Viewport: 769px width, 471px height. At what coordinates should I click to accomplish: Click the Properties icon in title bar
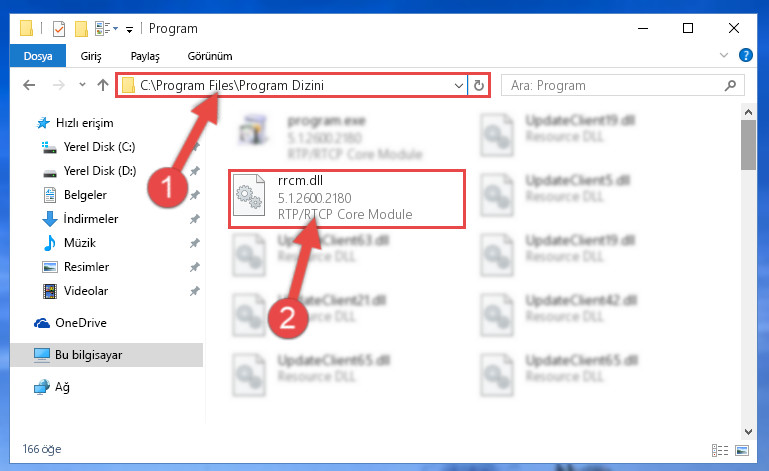pyautogui.click(x=58, y=29)
